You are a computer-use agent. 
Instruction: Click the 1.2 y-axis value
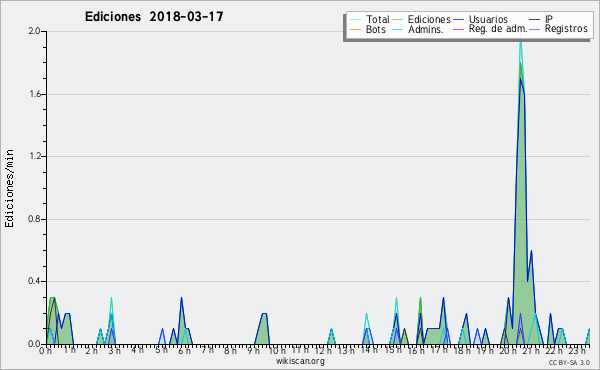(x=34, y=156)
